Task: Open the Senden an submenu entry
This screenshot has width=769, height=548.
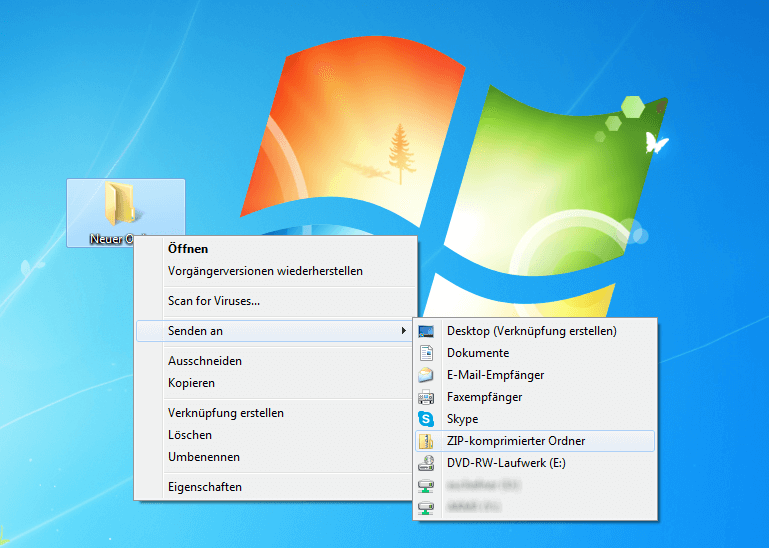Action: [x=274, y=331]
